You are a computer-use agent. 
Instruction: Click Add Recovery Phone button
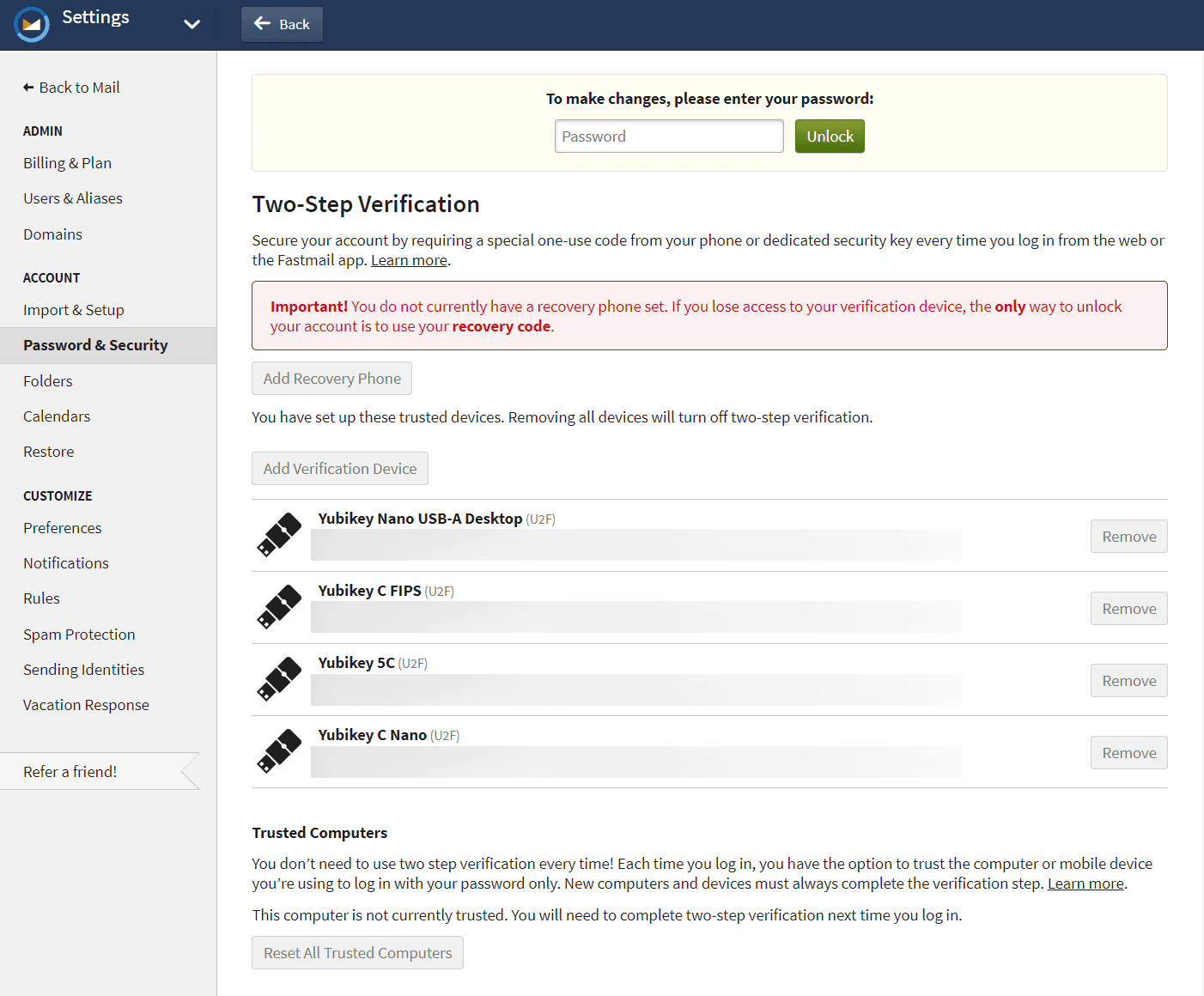[x=331, y=379]
